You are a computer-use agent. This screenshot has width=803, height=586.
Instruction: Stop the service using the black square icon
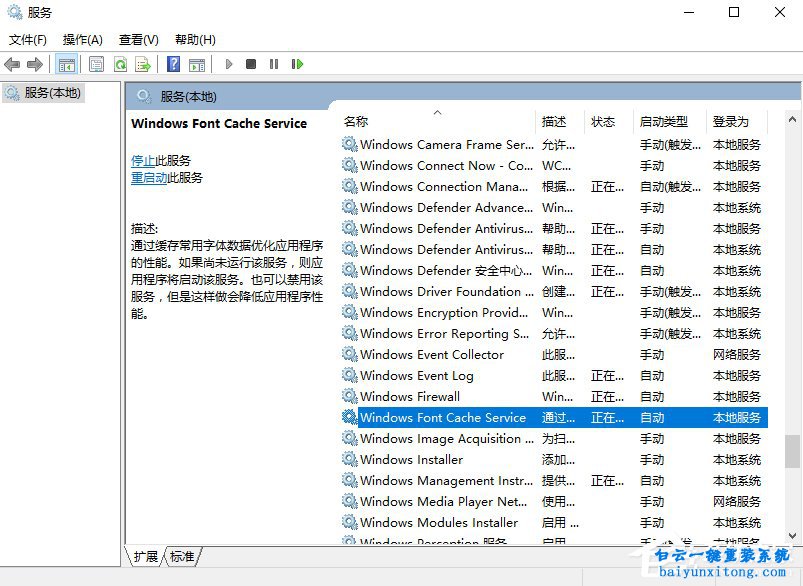[x=252, y=64]
